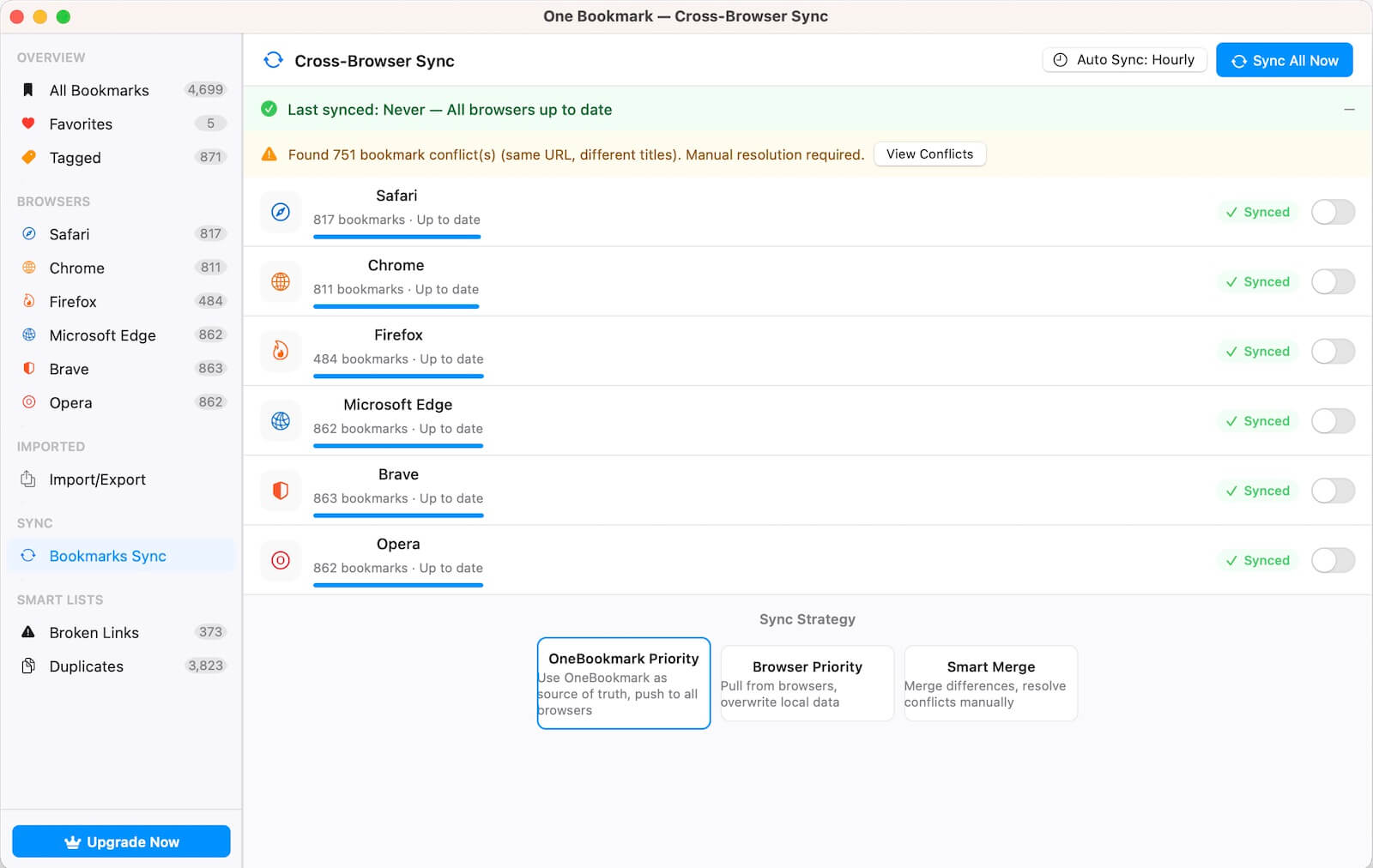Click the Import/Export icon in sidebar

click(28, 479)
